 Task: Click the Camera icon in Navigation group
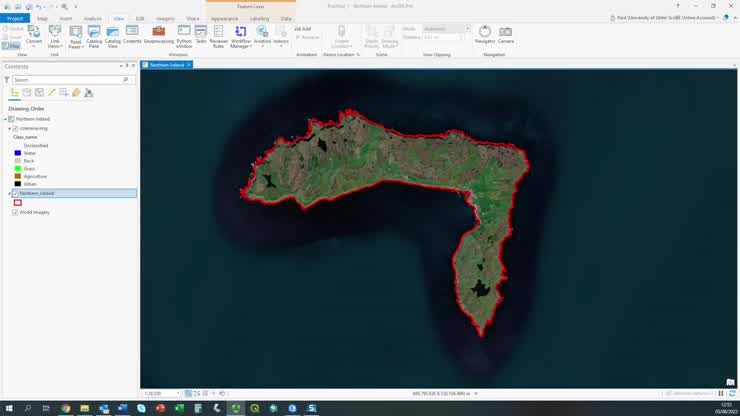[506, 35]
